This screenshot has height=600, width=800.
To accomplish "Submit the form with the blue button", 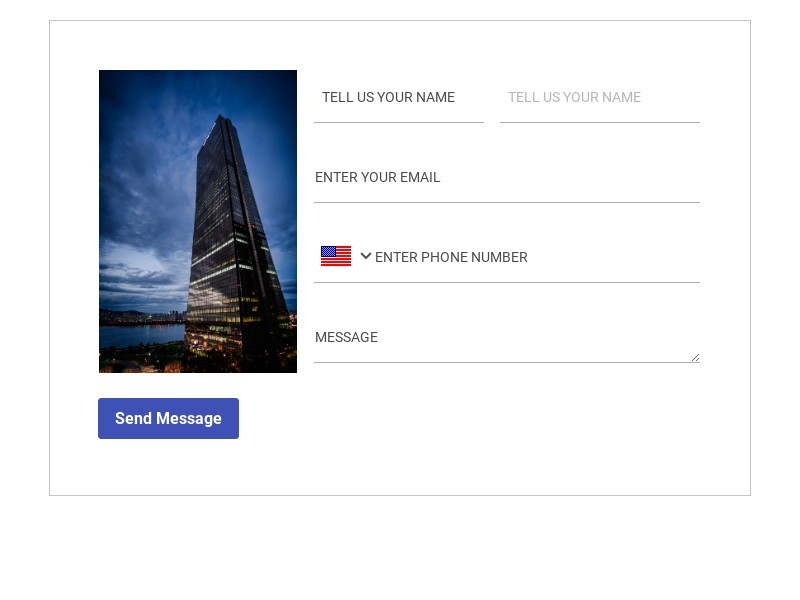I will pyautogui.click(x=168, y=418).
